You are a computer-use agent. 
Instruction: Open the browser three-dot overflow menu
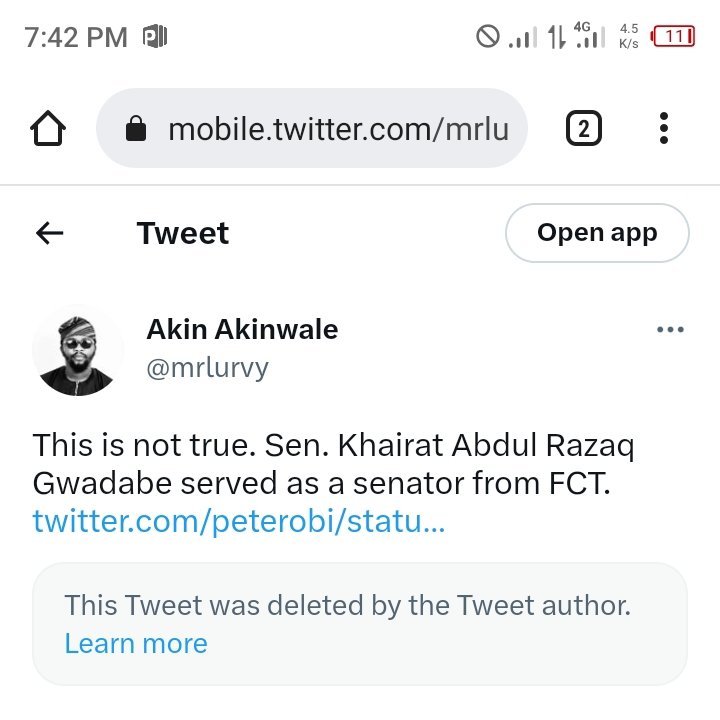664,129
